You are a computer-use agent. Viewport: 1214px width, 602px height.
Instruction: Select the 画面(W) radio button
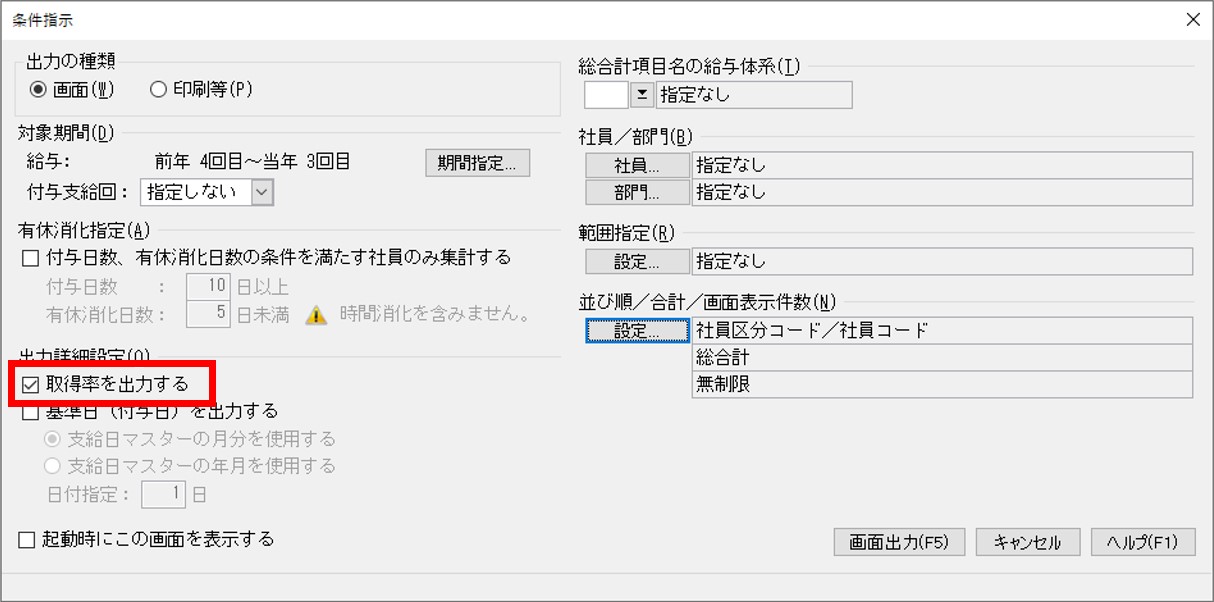38,89
